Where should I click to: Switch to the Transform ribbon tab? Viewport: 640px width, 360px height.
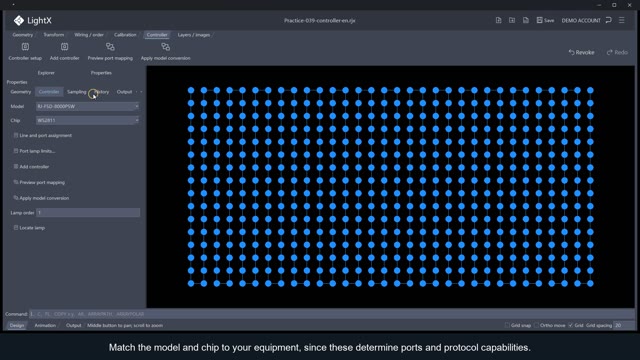(53, 35)
